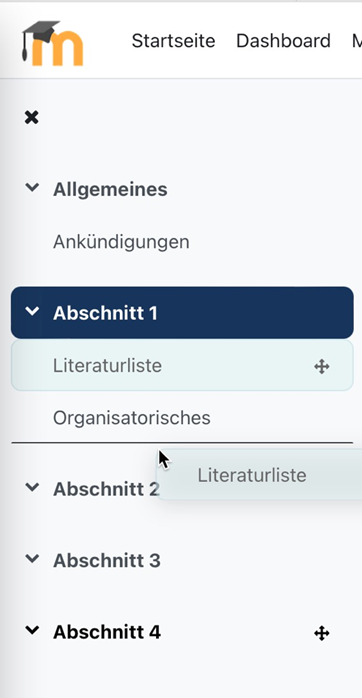Go to Abschnitt 2 section title
362x698 pixels.
106,489
